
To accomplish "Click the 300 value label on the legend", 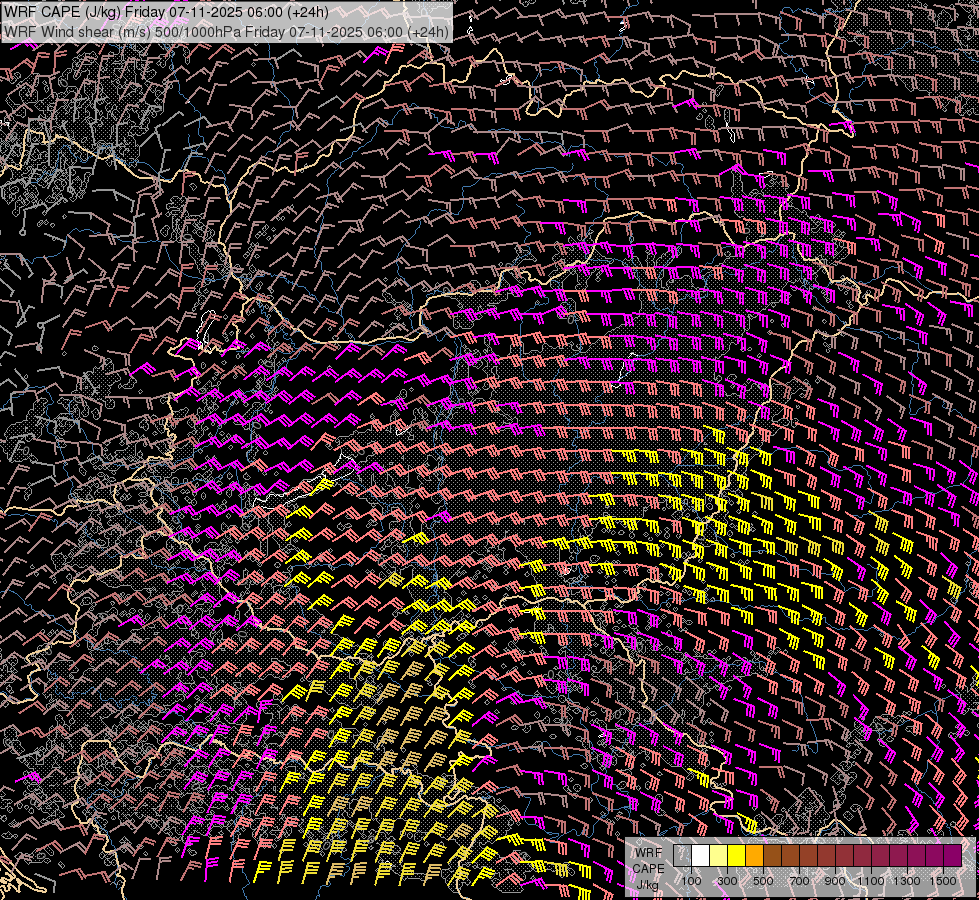I will tap(727, 881).
